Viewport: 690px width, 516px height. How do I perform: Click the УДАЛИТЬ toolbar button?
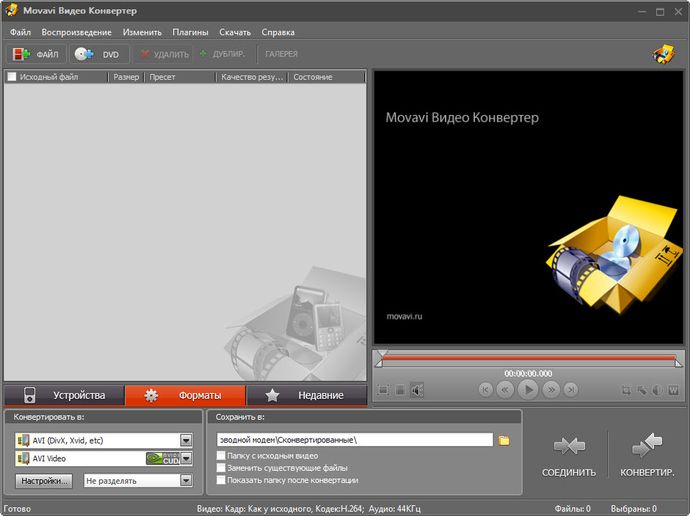coord(164,54)
